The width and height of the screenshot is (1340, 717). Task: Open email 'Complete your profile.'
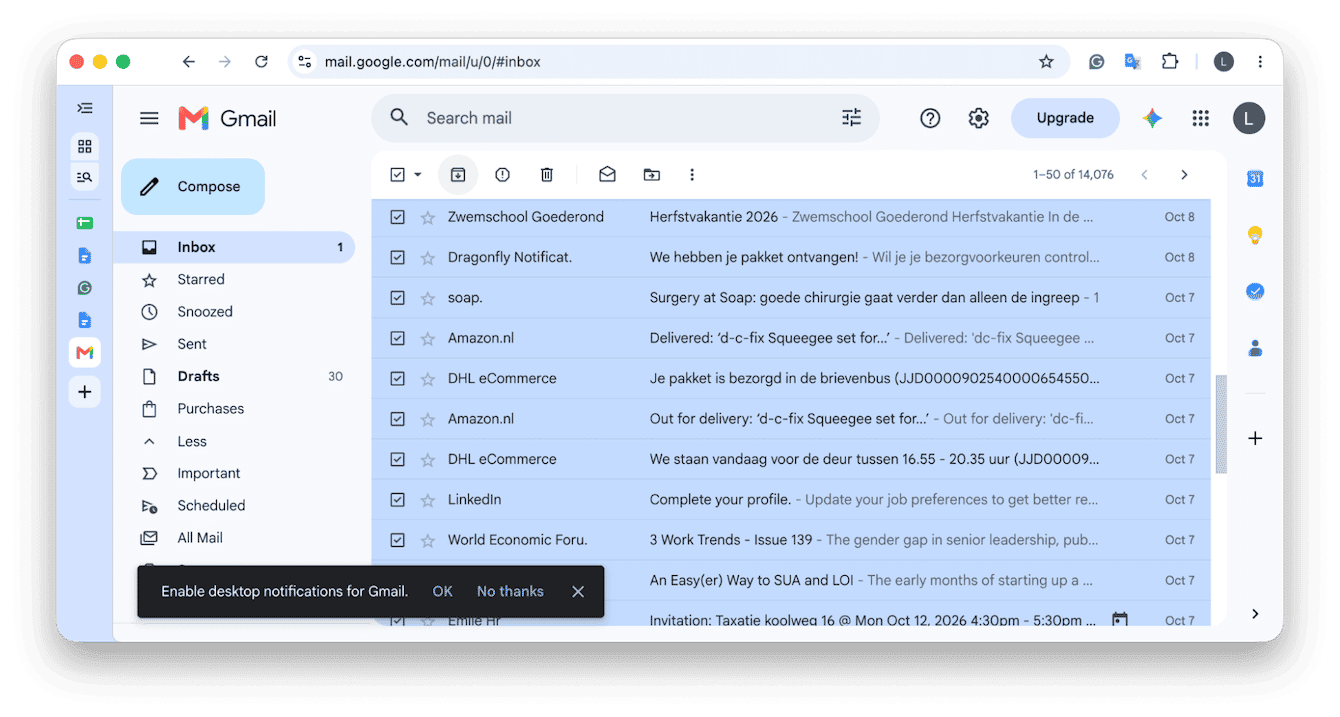coord(790,499)
